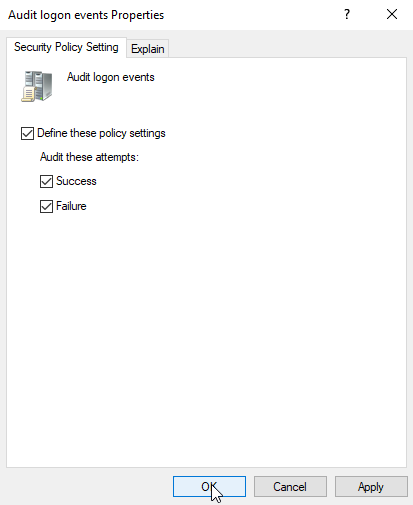Click the Define these policy settings label text
Image resolution: width=413 pixels, height=505 pixels.
tap(101, 133)
